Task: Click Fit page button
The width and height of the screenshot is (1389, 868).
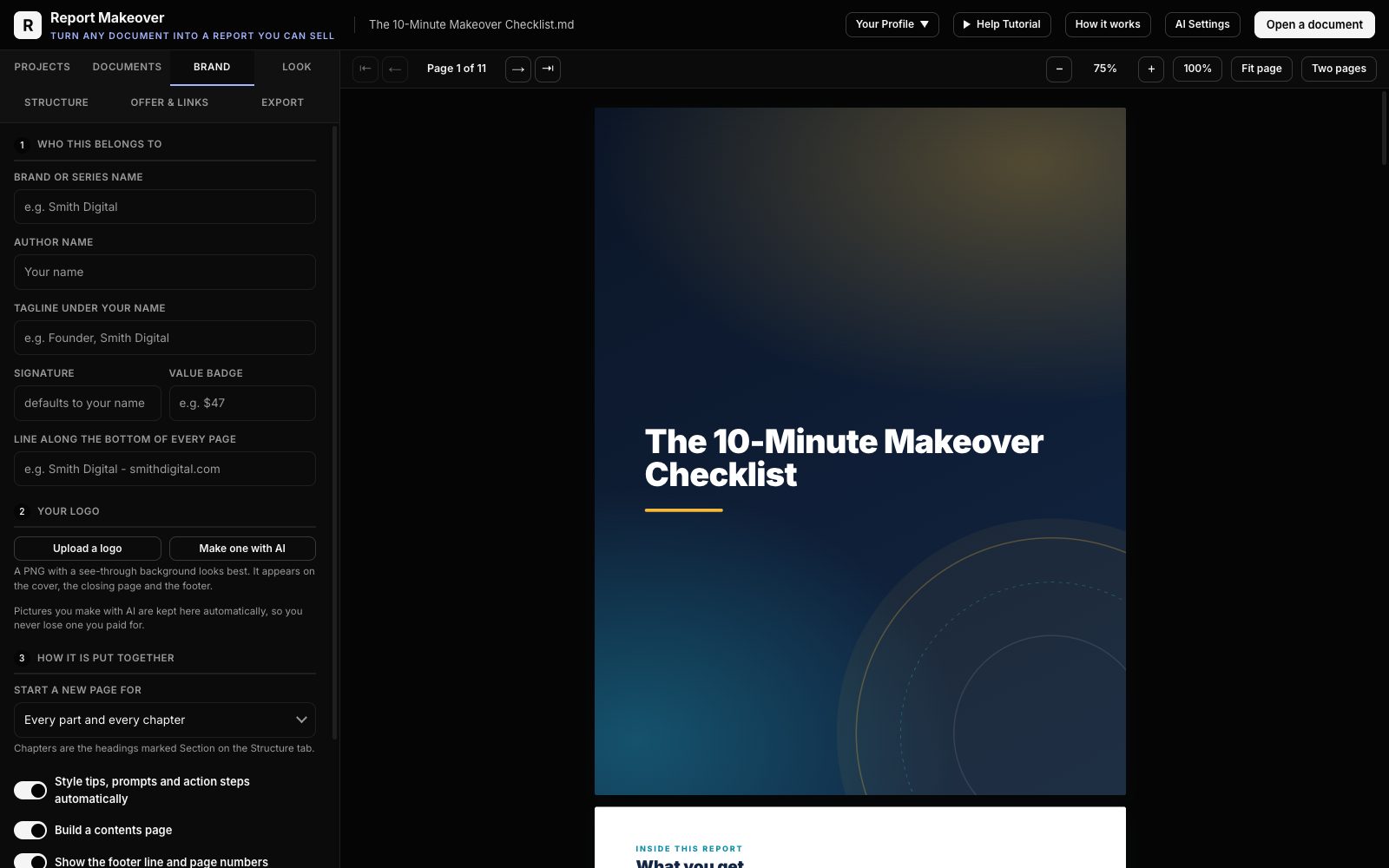Action: (1261, 69)
